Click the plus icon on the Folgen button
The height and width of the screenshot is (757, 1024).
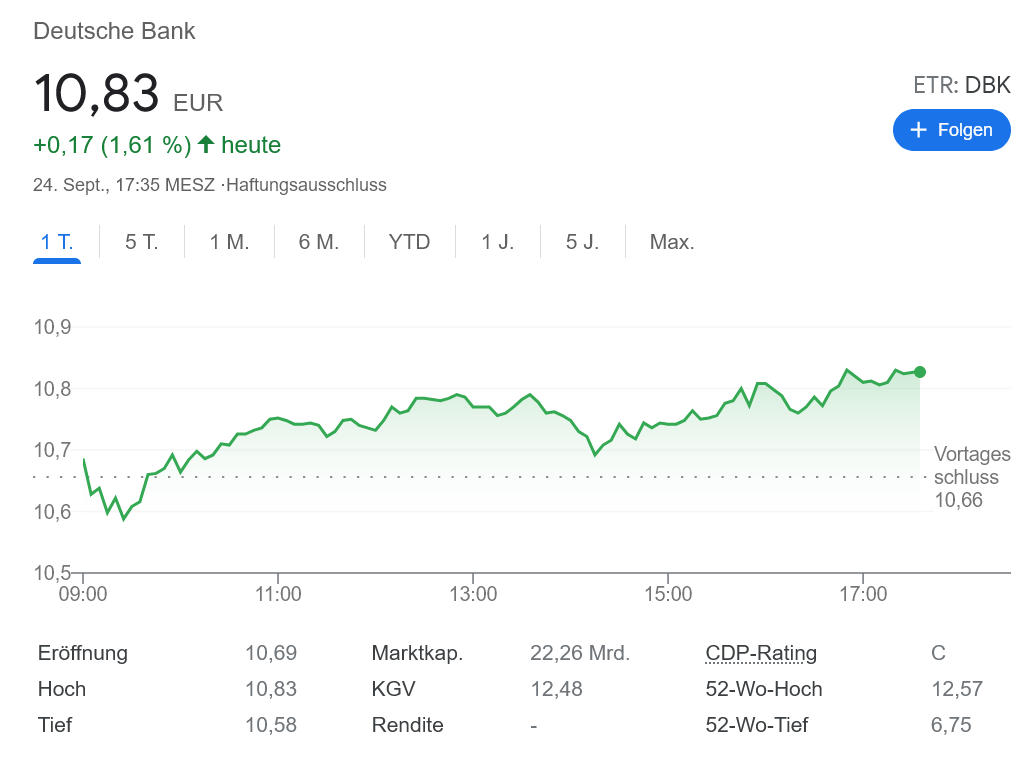[918, 130]
